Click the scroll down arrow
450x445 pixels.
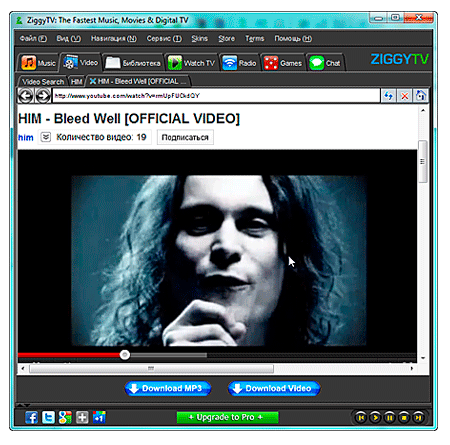tap(423, 358)
